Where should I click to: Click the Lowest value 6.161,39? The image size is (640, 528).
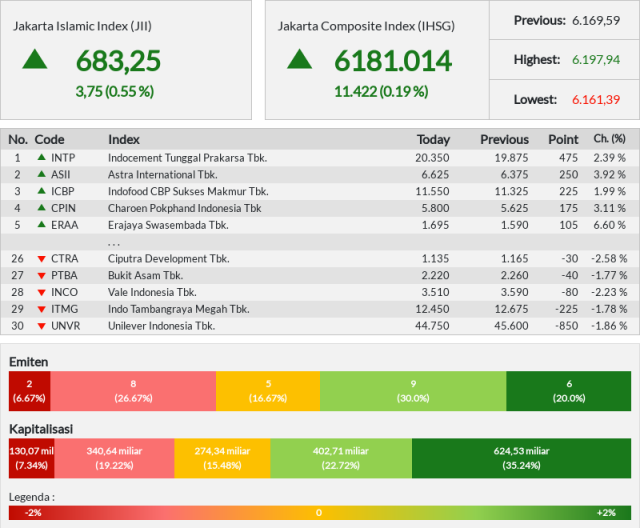596,100
